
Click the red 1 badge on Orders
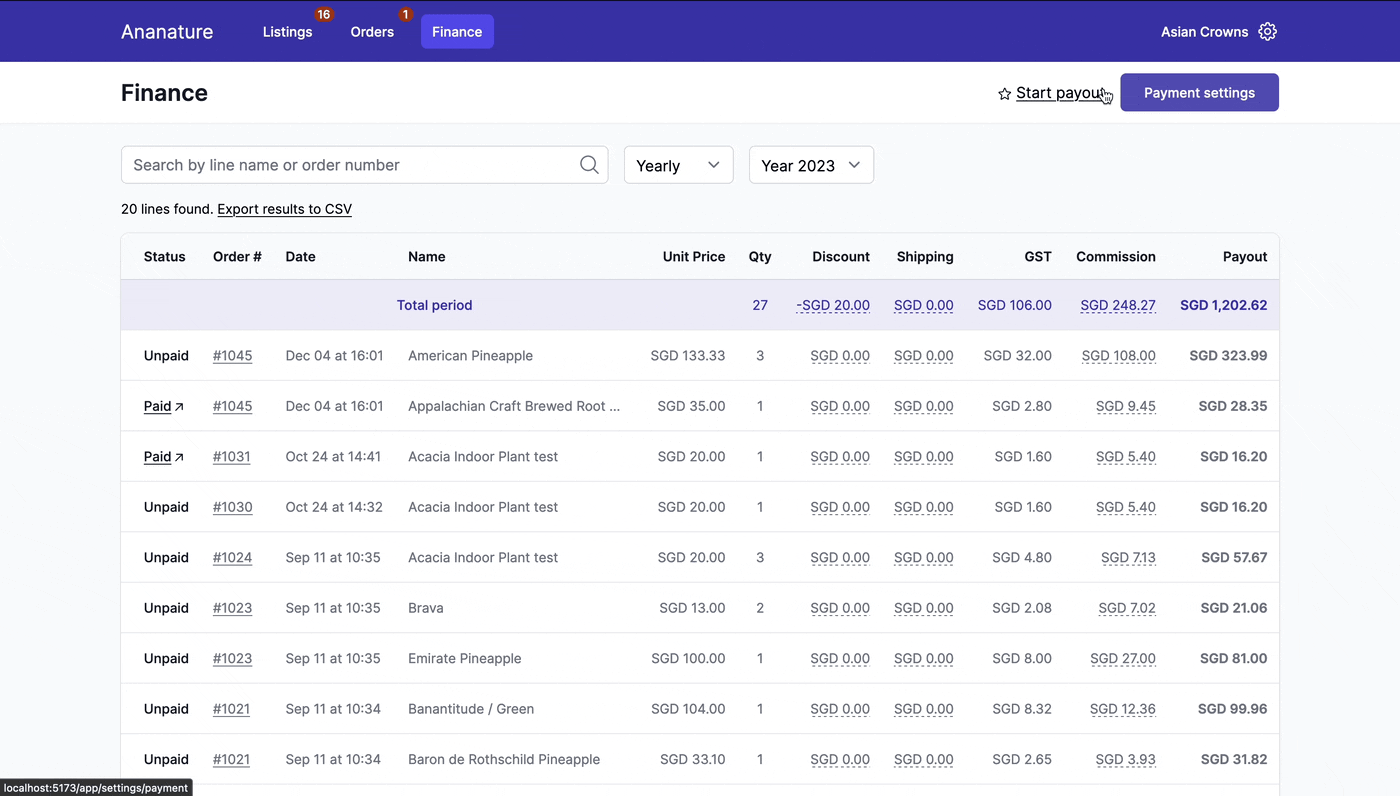(x=405, y=14)
